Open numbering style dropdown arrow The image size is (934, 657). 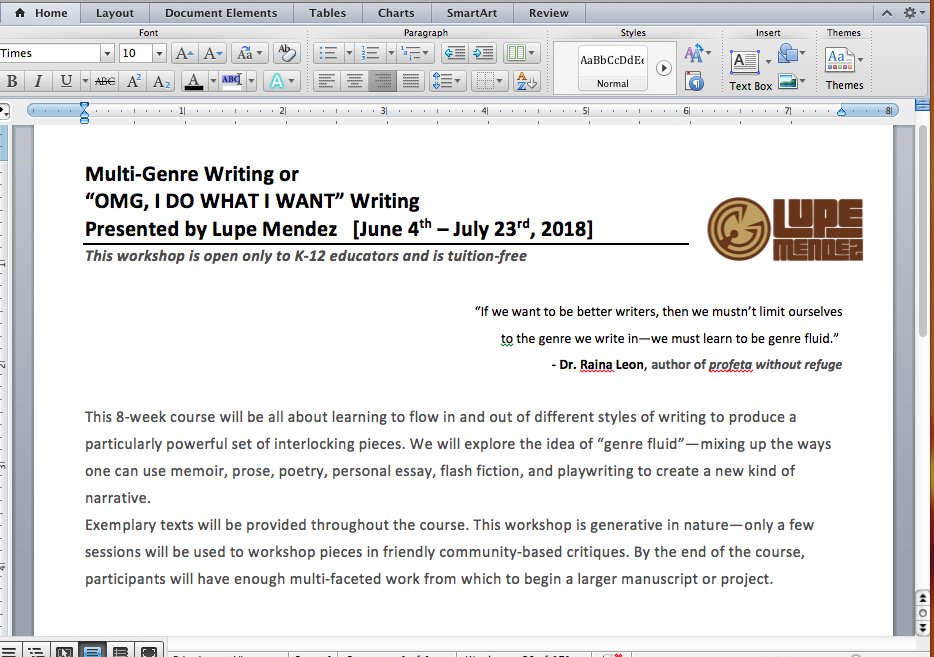point(391,54)
